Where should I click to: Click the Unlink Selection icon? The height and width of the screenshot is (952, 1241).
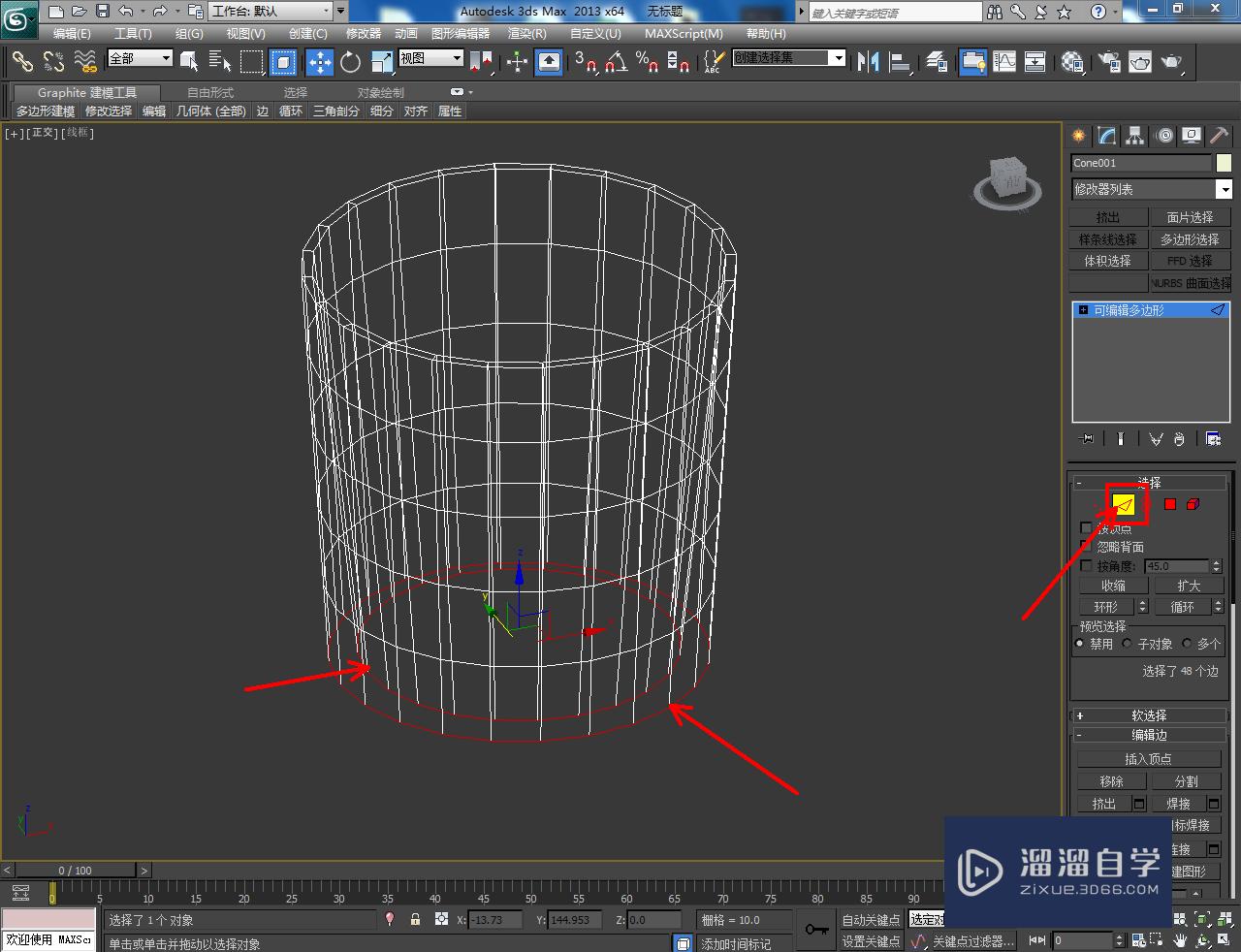[x=53, y=62]
